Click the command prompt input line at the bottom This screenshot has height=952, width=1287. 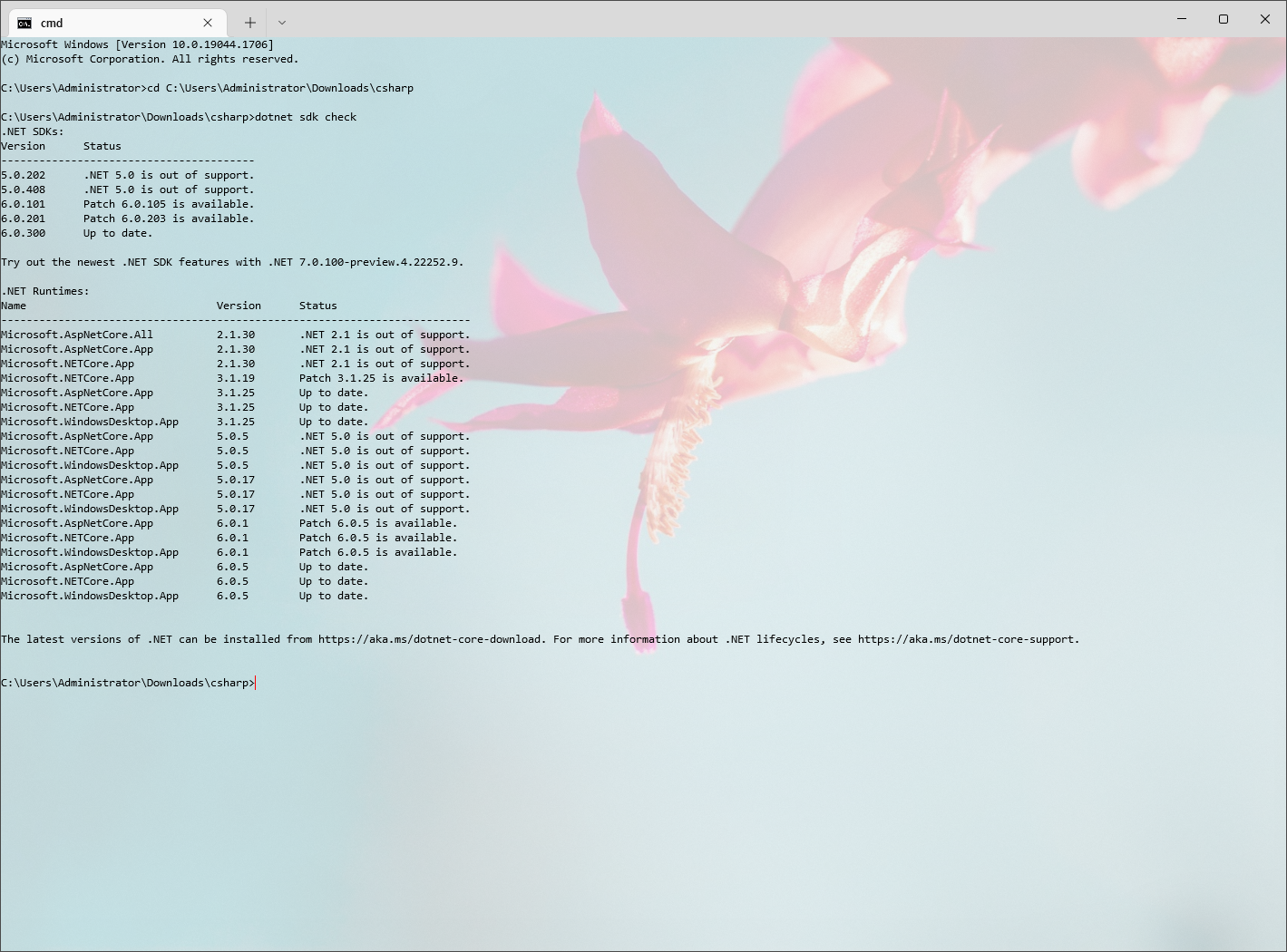128,683
